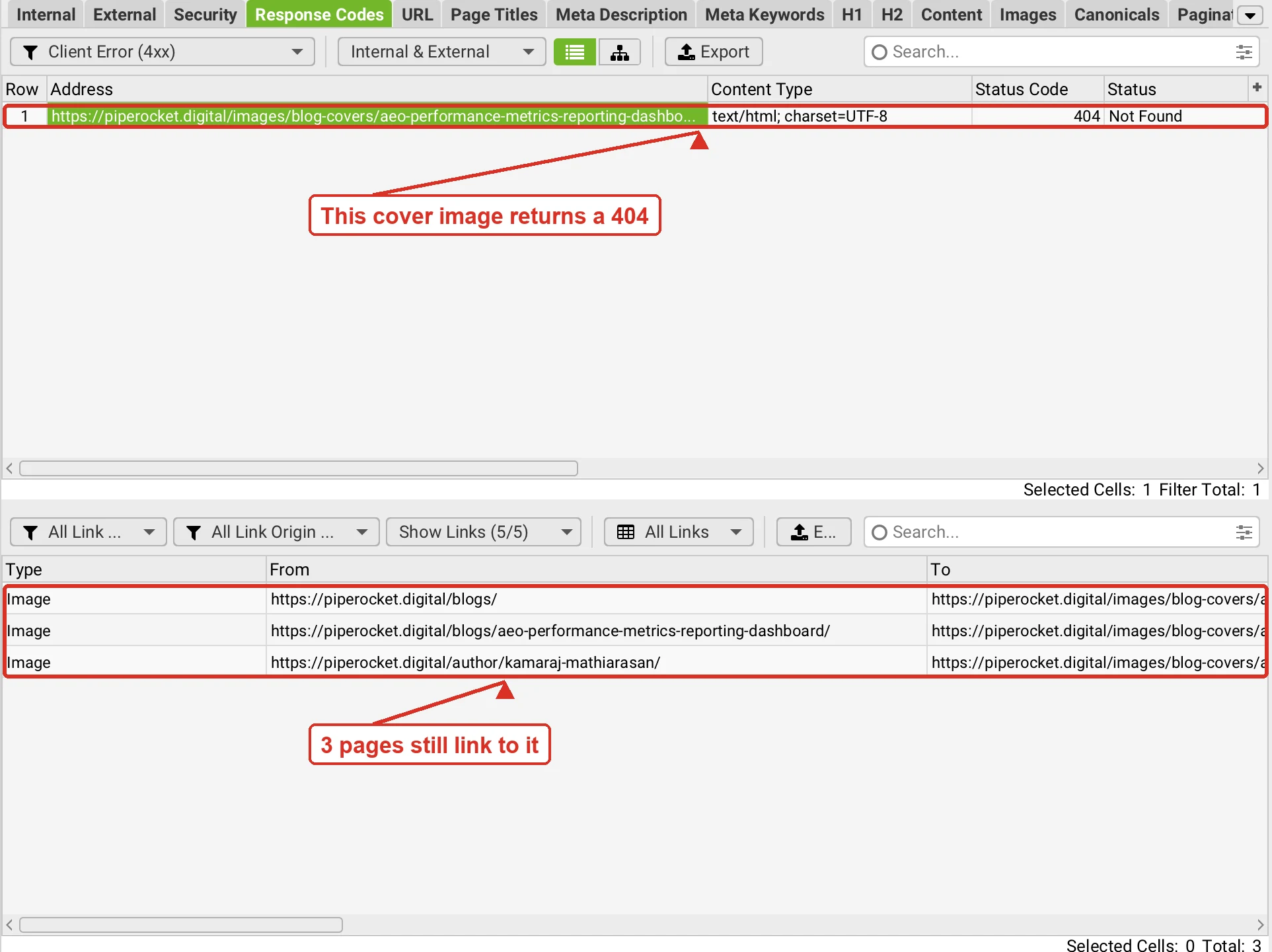
Task: Open Show Links (5/5) dropdown
Action: coord(484,532)
